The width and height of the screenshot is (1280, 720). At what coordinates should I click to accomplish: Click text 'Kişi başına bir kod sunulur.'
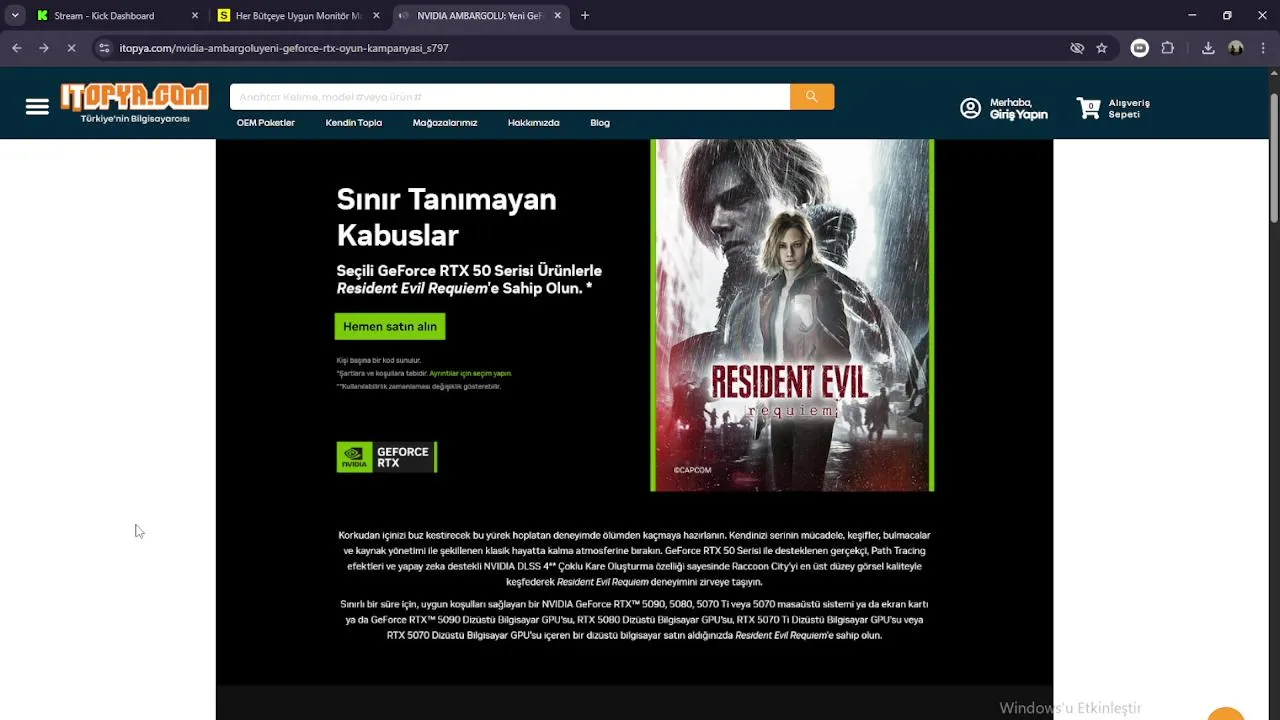[379, 360]
